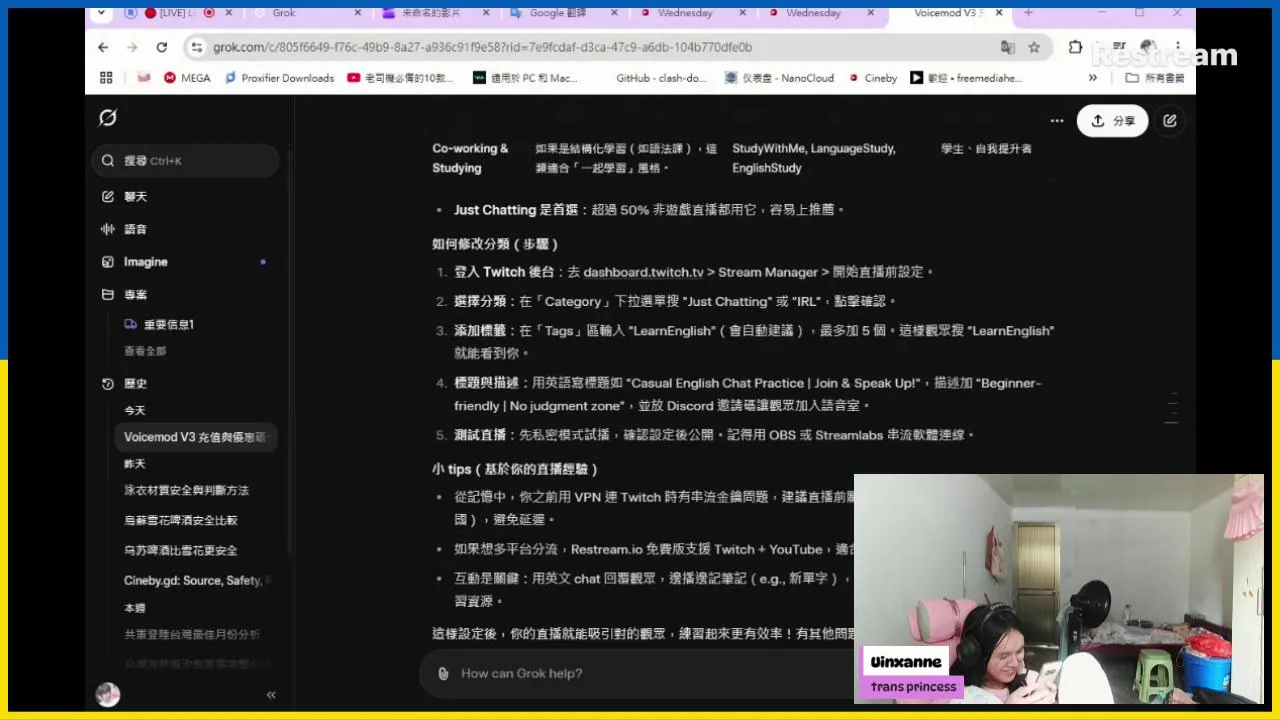The height and width of the screenshot is (720, 1280).
Task: Open the MEGA bookmark
Action: coord(187,77)
